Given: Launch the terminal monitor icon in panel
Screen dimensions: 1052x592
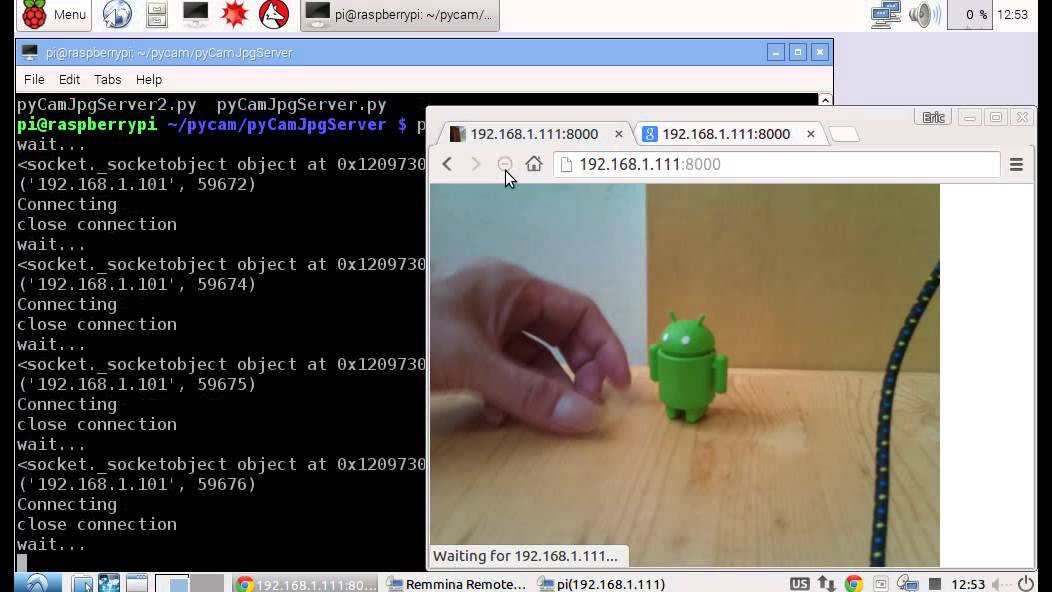Looking at the screenshot, I should click(195, 15).
